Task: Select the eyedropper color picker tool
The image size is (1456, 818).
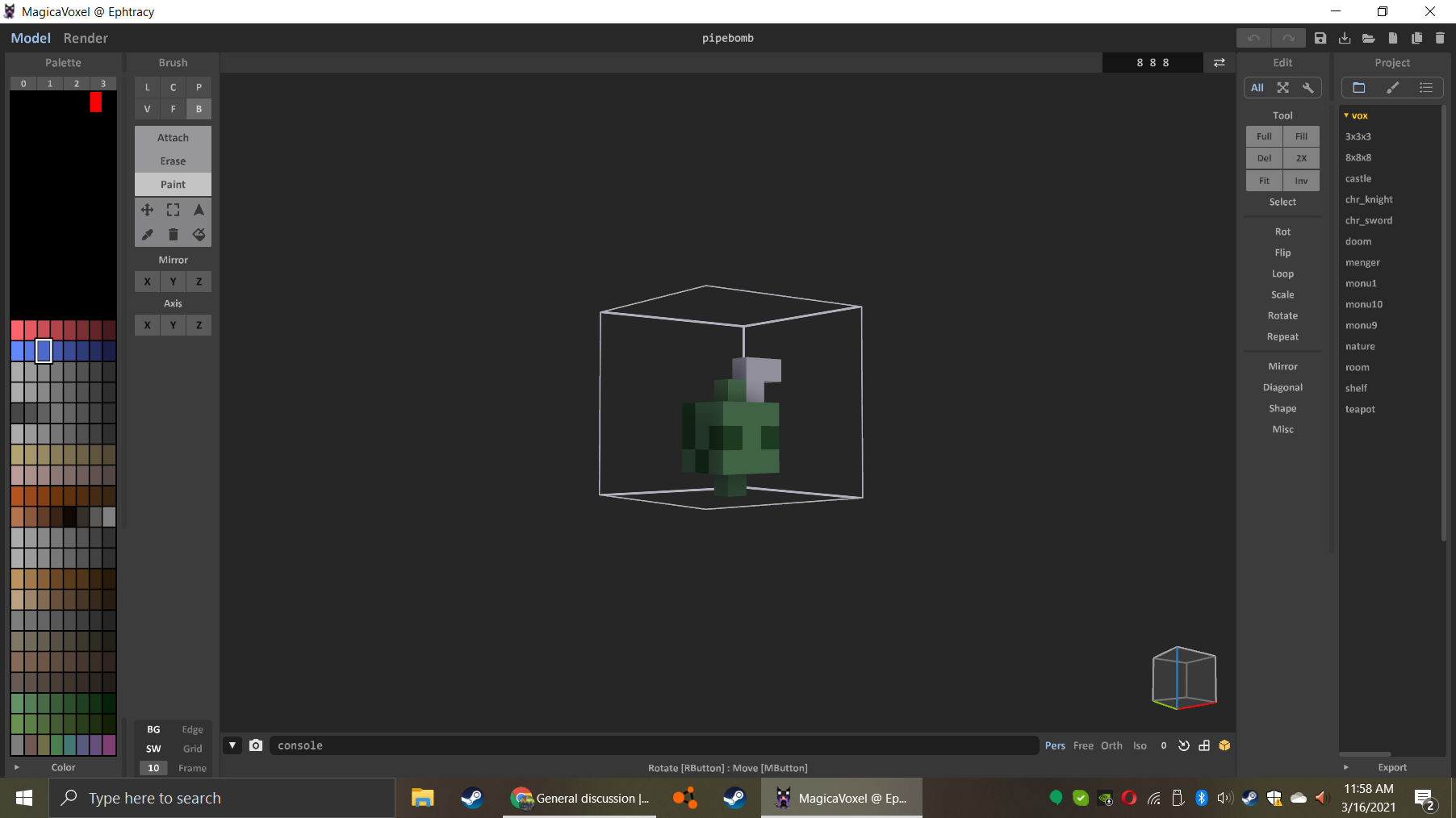Action: pos(147,235)
